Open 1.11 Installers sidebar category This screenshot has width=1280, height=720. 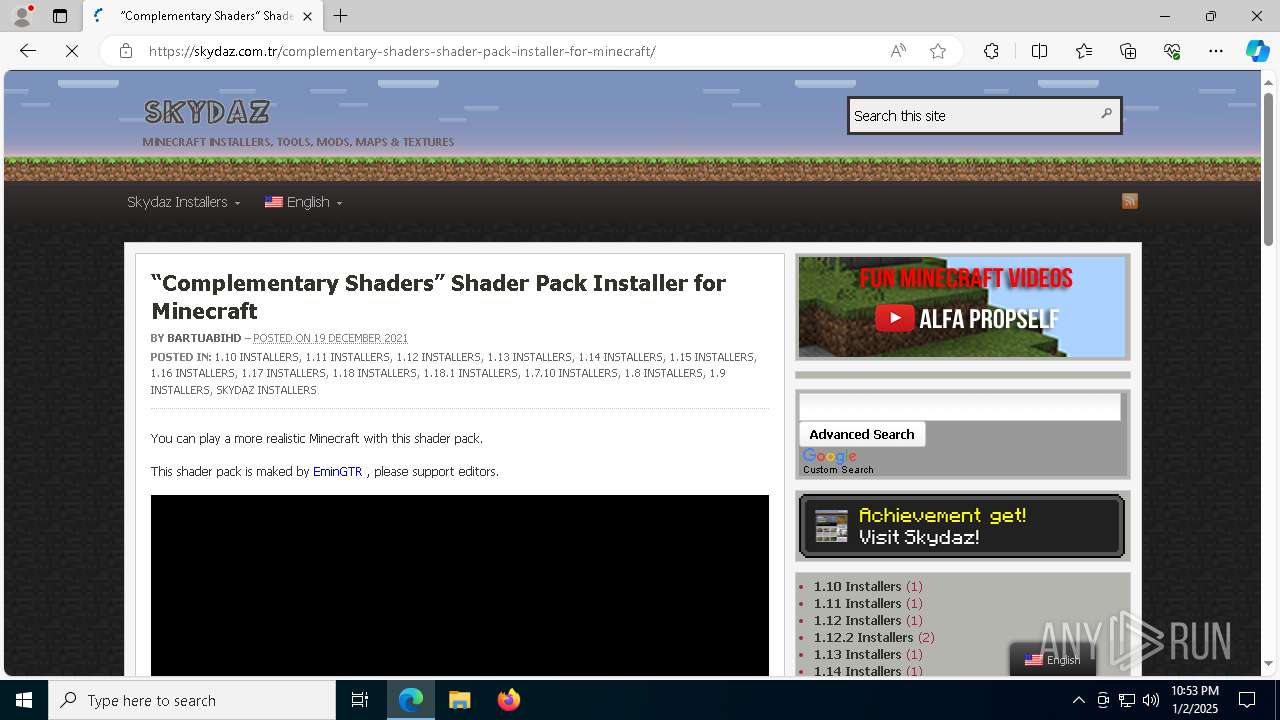tap(858, 603)
